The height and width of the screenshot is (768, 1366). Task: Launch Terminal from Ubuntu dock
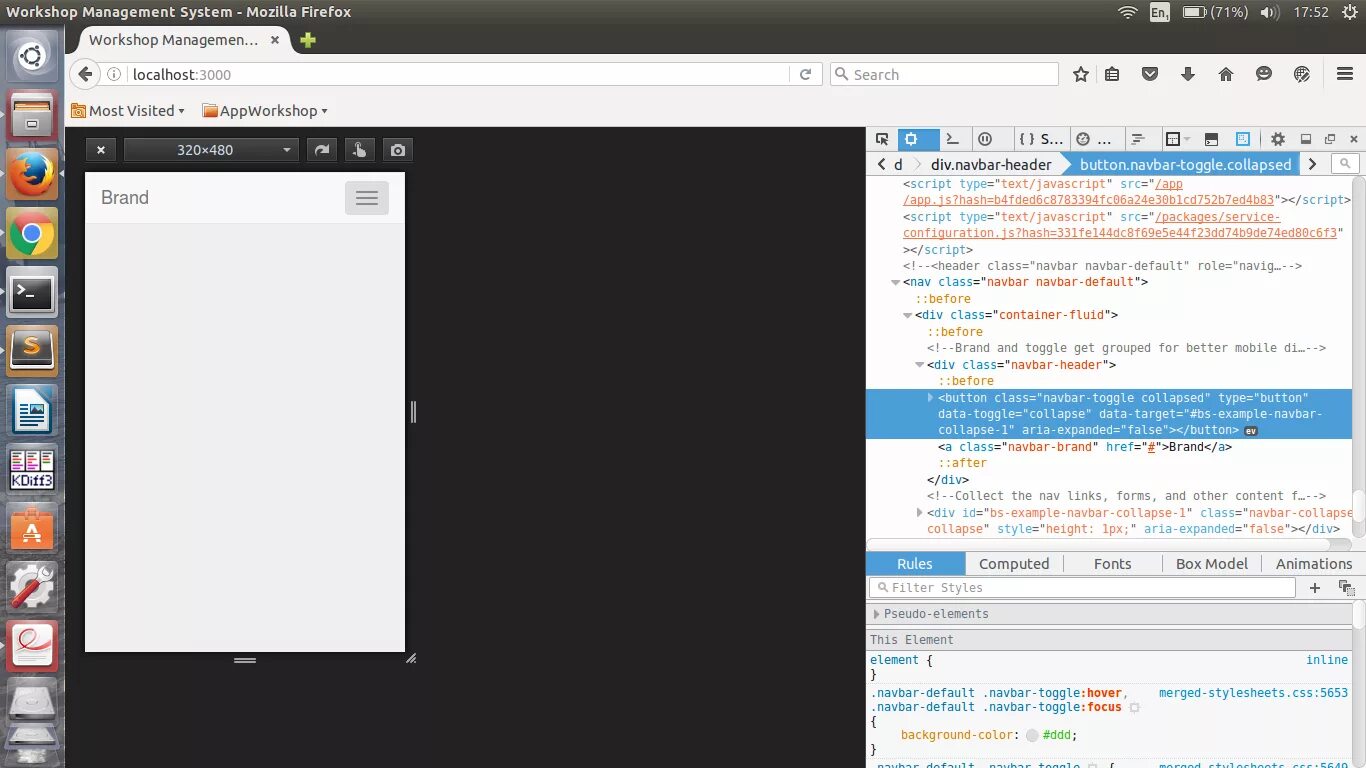32,293
